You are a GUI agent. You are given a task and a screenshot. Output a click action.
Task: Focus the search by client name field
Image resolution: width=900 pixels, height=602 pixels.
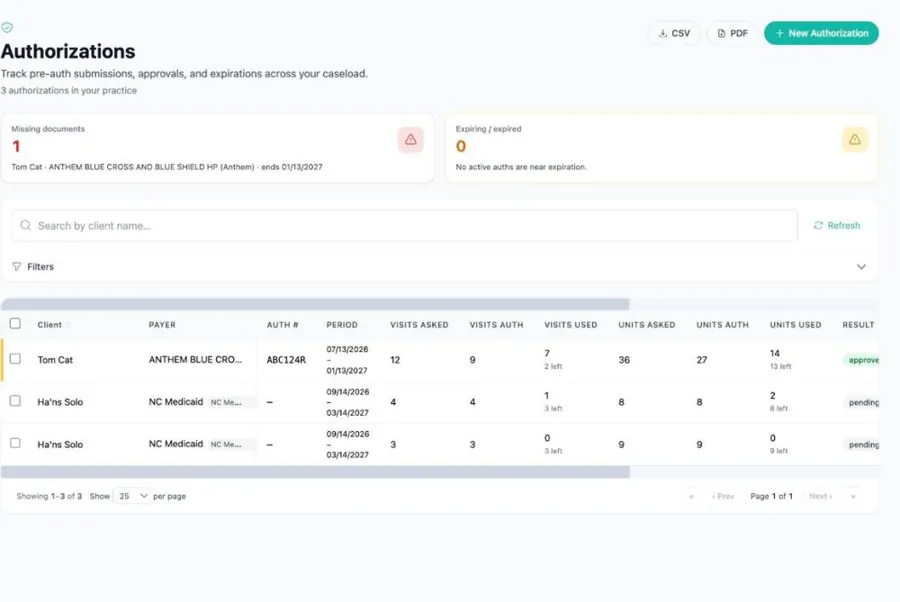click(404, 226)
